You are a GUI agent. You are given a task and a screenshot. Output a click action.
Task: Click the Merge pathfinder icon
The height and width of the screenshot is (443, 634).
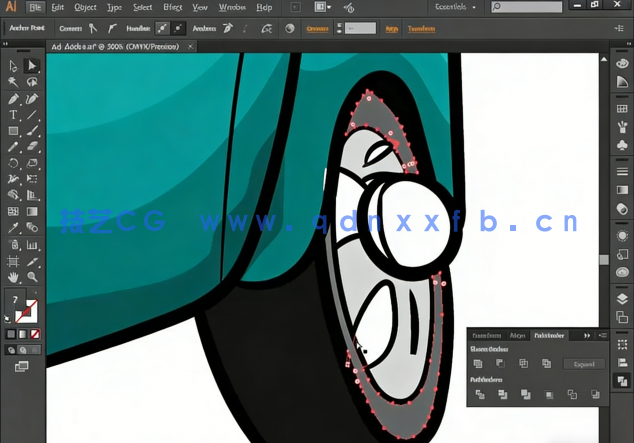pyautogui.click(x=526, y=394)
